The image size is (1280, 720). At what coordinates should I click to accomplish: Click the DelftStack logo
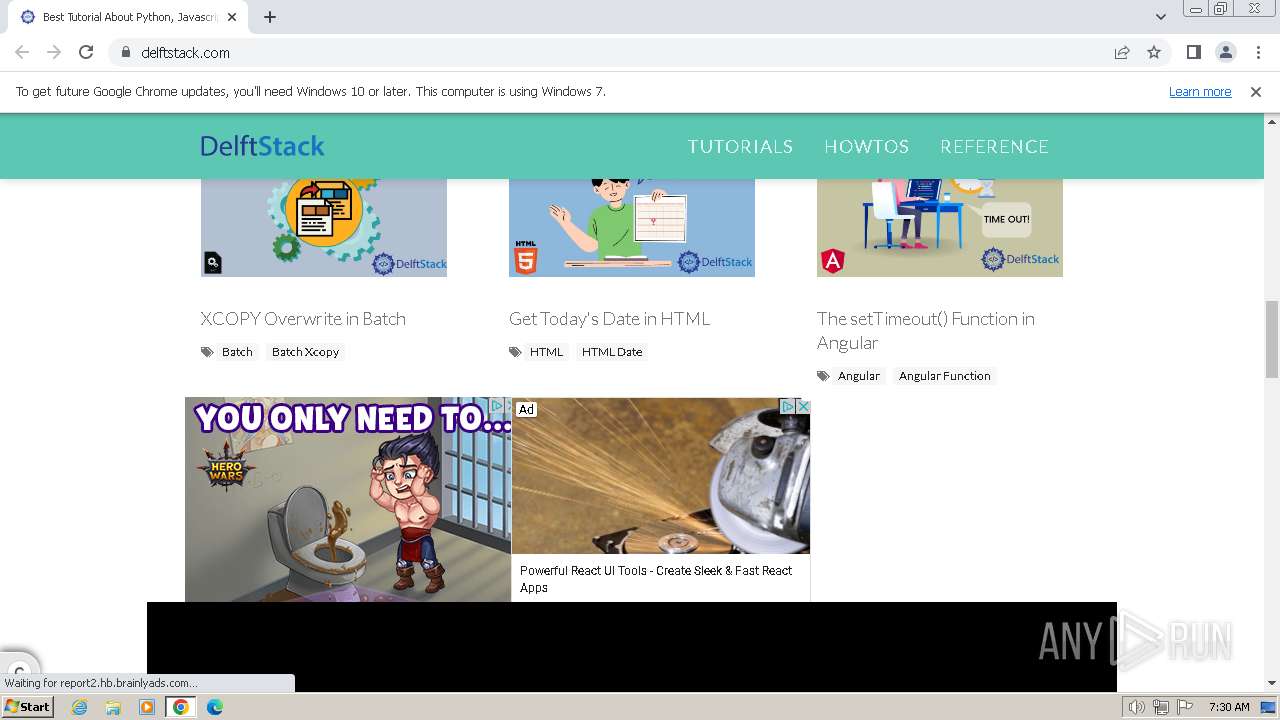(x=262, y=146)
